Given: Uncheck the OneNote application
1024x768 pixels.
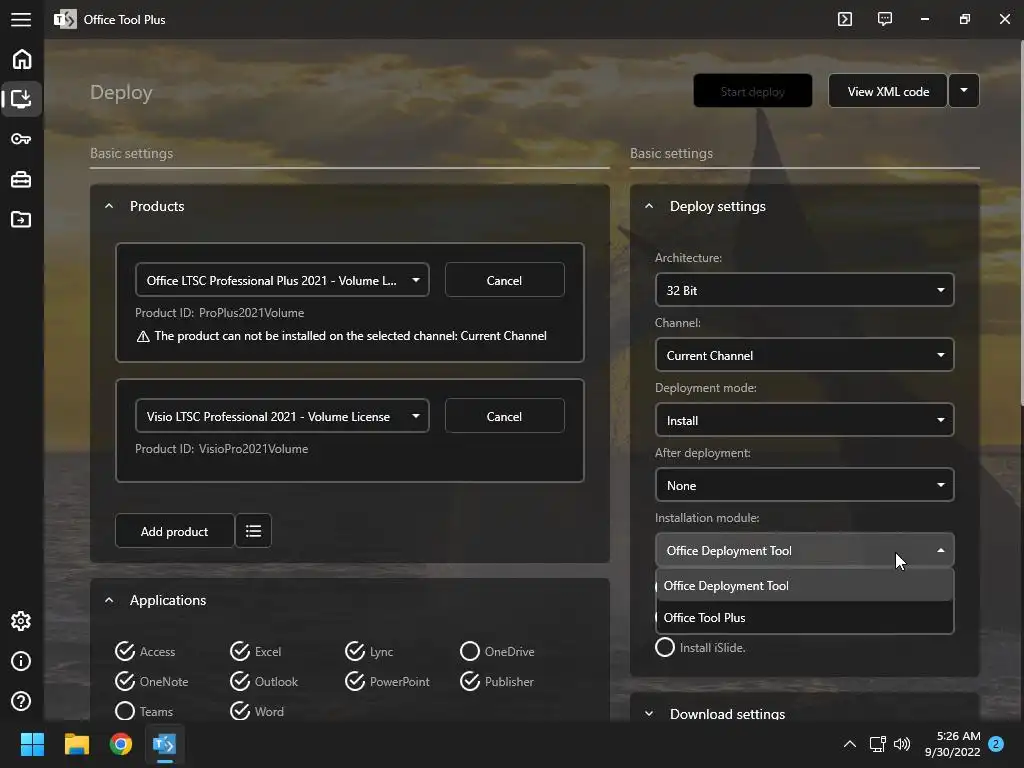Looking at the screenshot, I should 152,681.
